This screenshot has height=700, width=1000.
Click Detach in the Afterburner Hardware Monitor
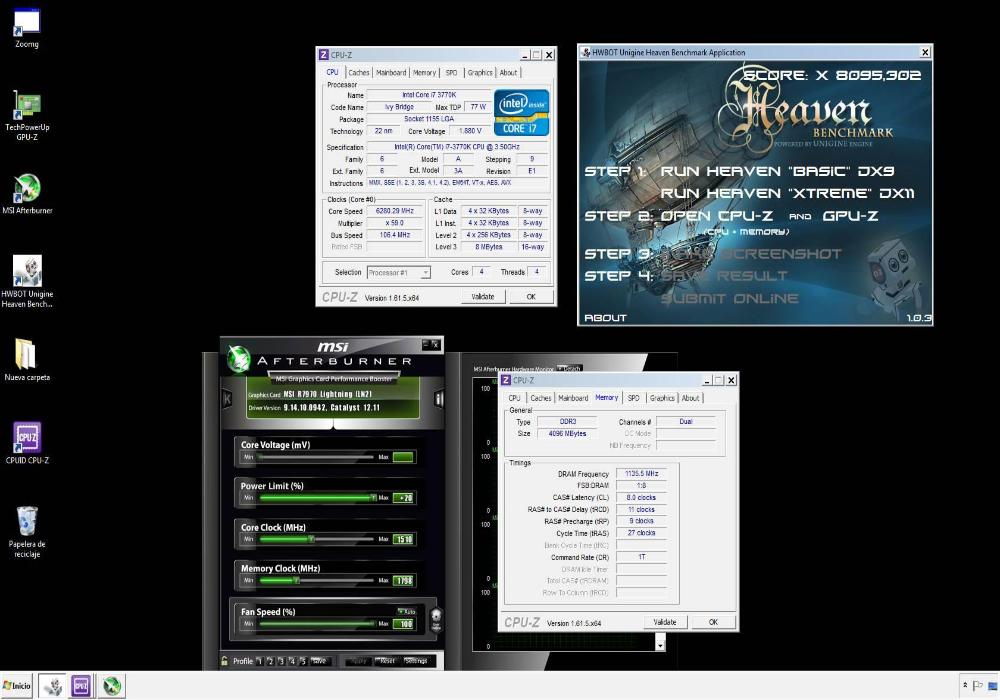pyautogui.click(x=570, y=368)
